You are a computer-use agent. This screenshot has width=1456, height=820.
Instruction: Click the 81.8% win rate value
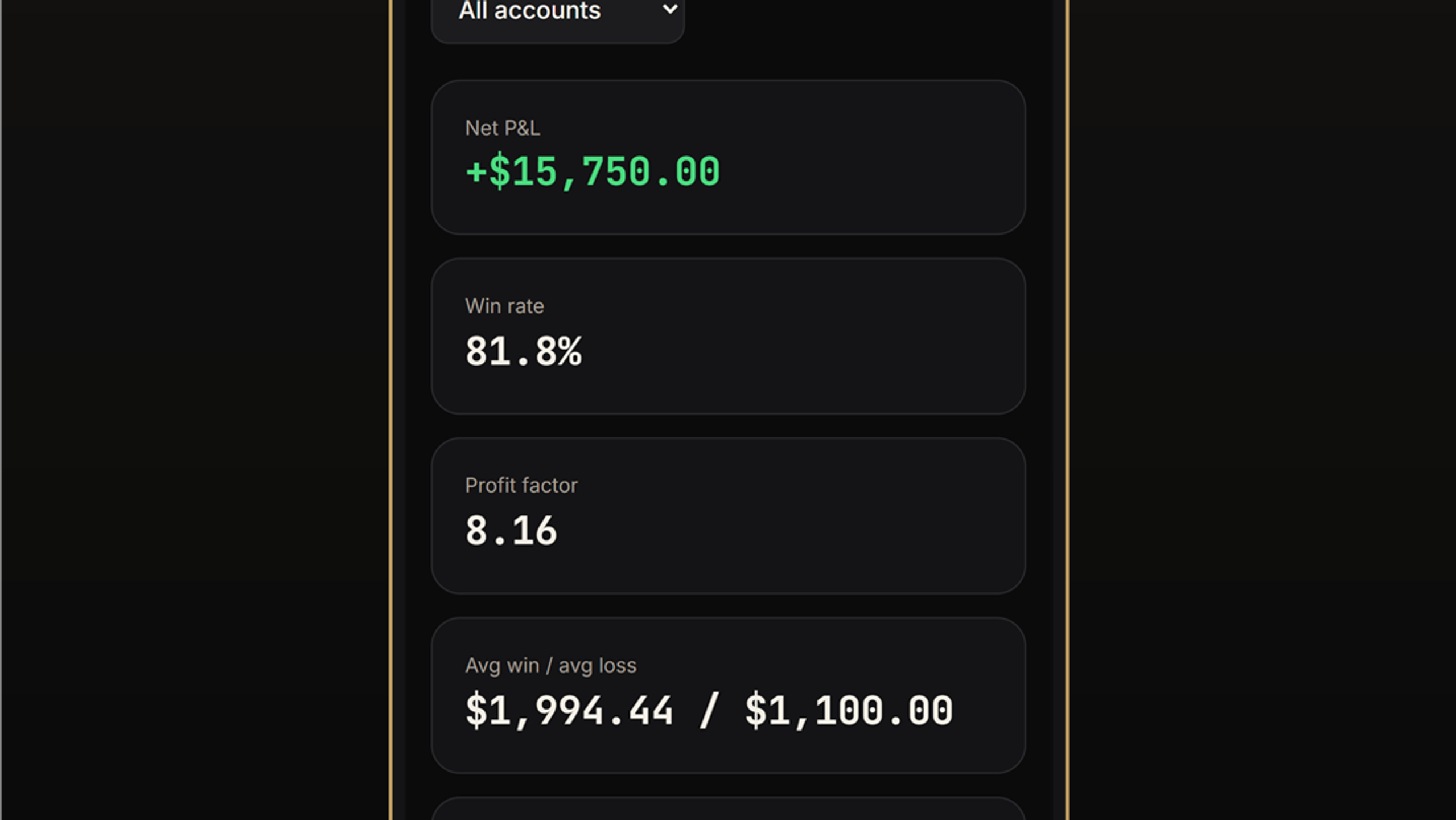(x=524, y=351)
